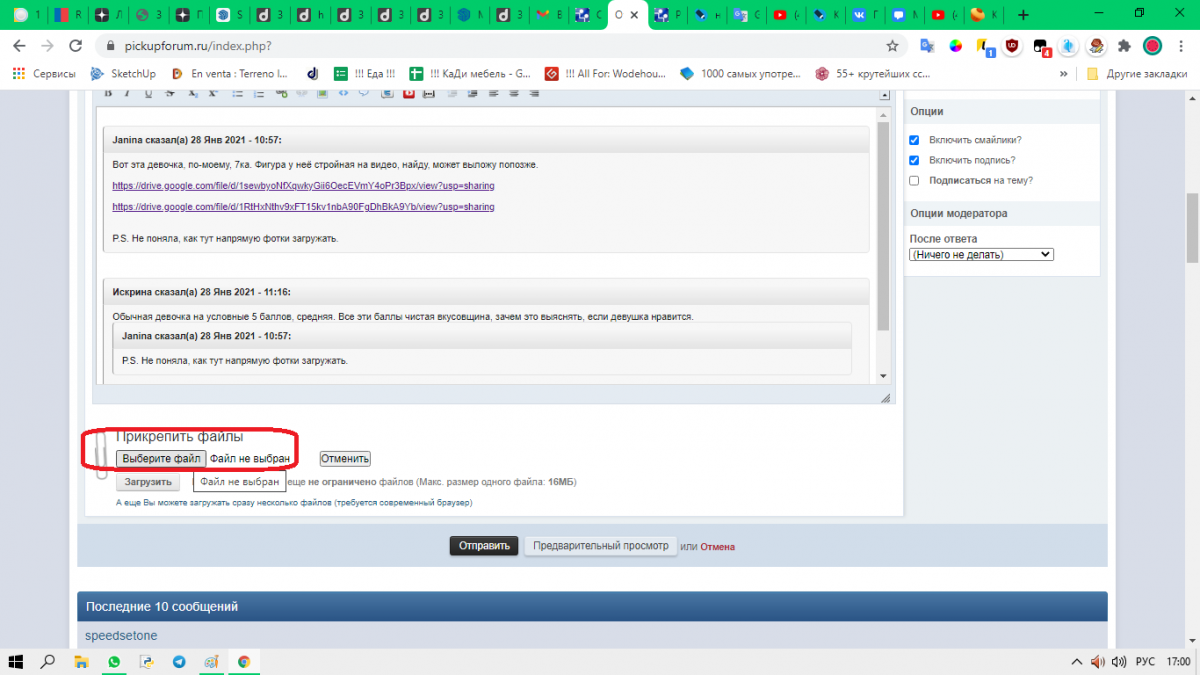The image size is (1200, 675).
Task: Open the Chrome three-dot menu
Action: click(1181, 46)
